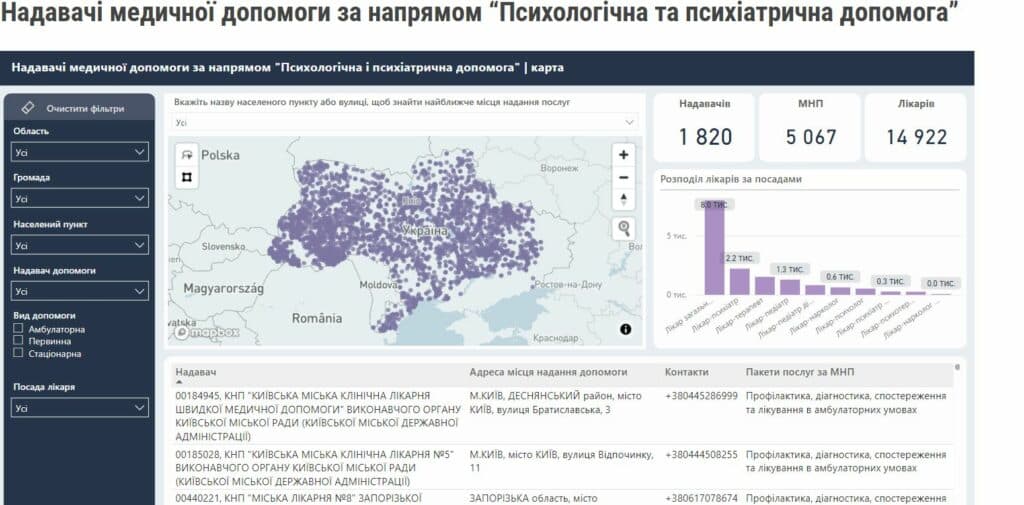Click the mapbox logo on map
This screenshot has height=505, width=1024.
pos(206,333)
